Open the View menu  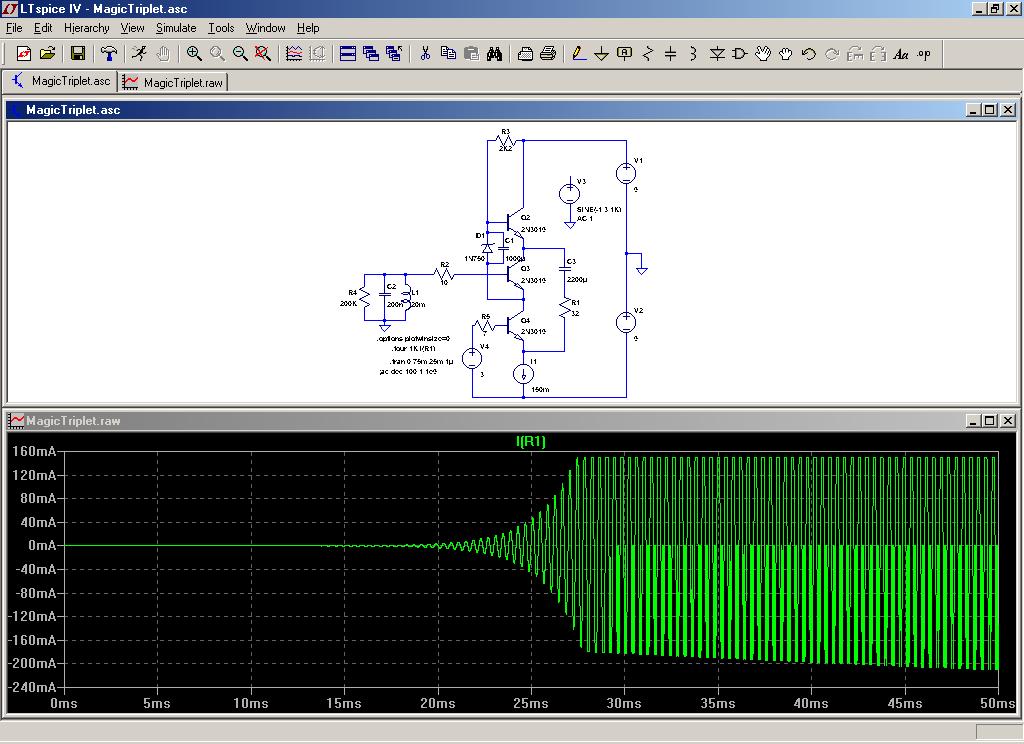coord(133,28)
